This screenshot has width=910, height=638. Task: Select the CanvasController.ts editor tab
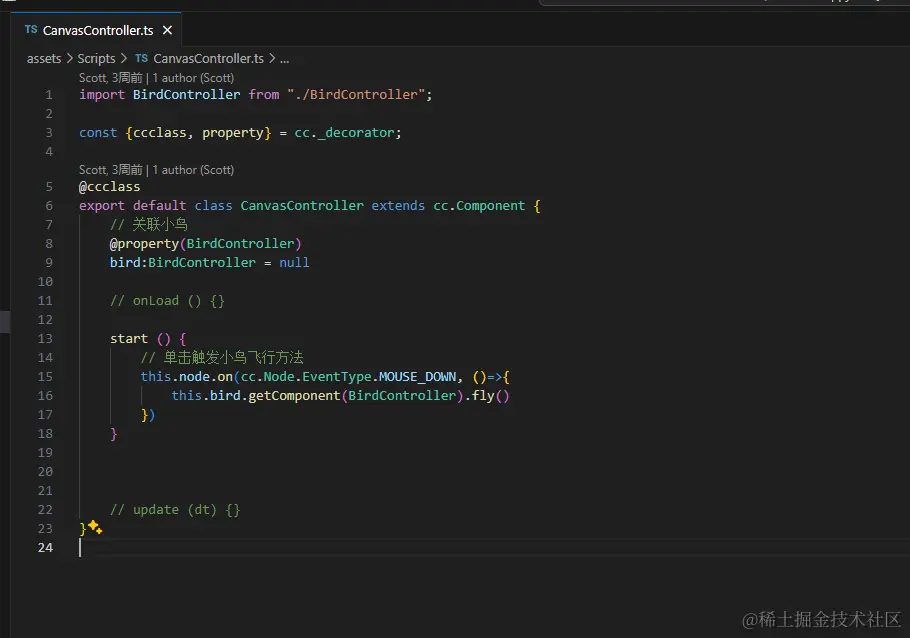pyautogui.click(x=96, y=30)
